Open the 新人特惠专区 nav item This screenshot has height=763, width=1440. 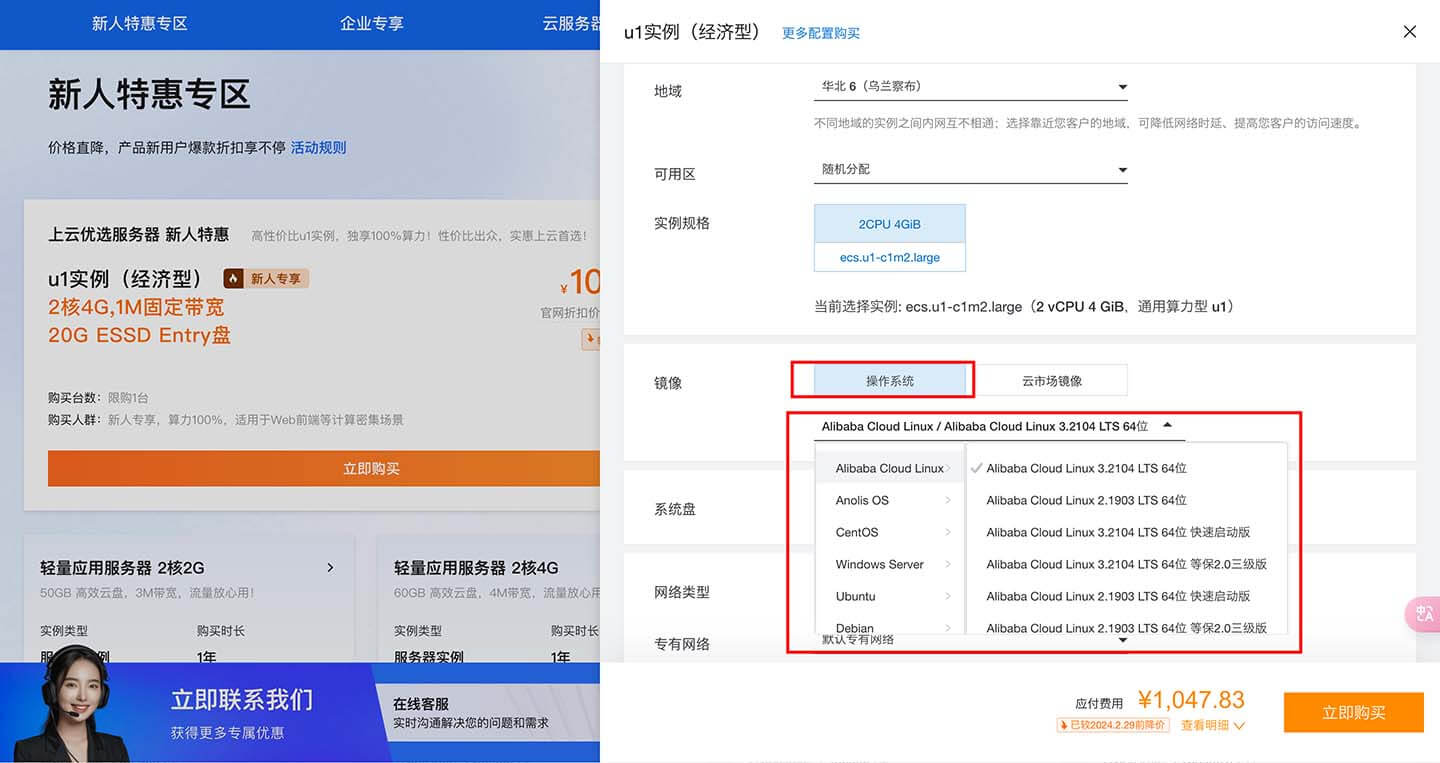pos(140,23)
